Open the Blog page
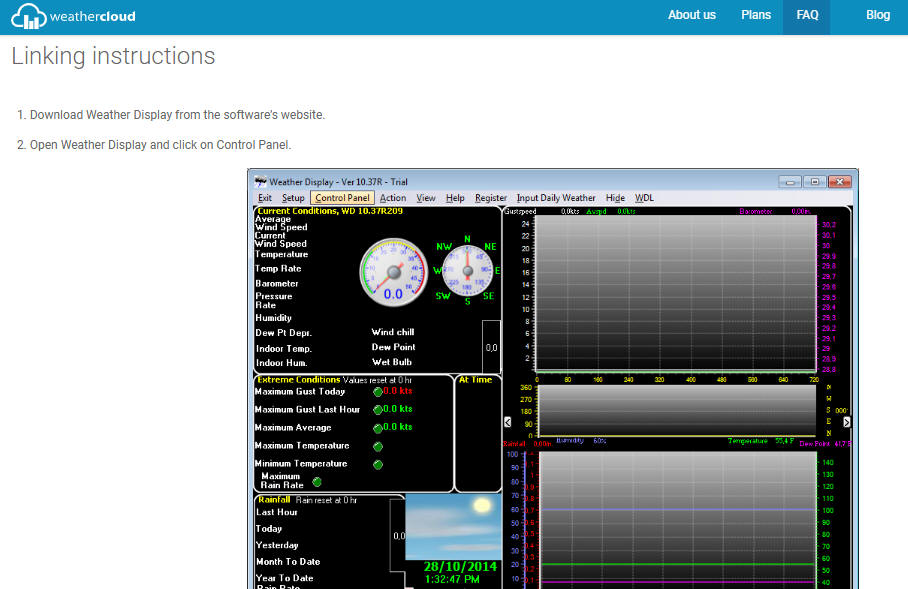The image size is (908, 589). (x=877, y=15)
